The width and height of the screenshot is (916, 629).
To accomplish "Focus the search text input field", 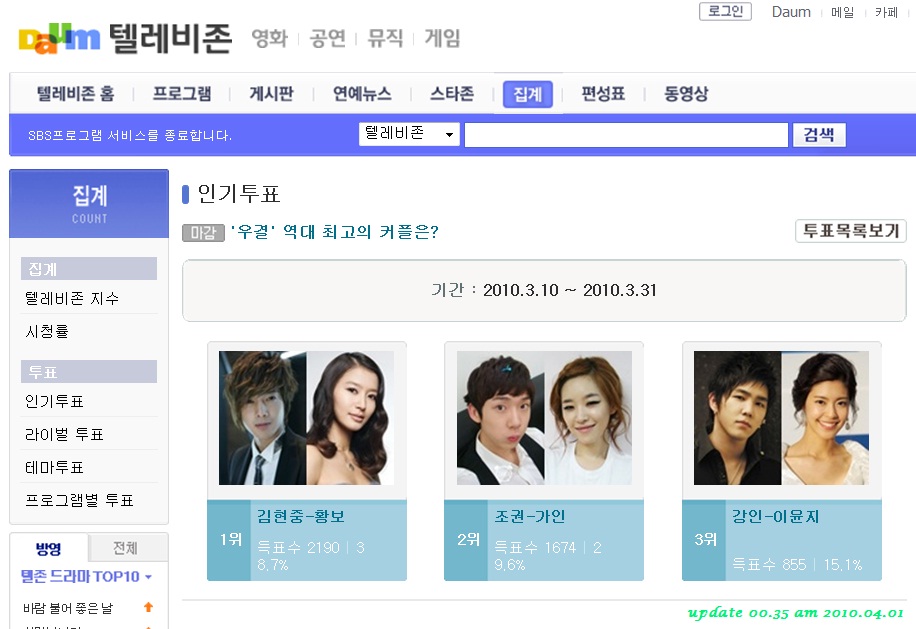I will click(626, 135).
